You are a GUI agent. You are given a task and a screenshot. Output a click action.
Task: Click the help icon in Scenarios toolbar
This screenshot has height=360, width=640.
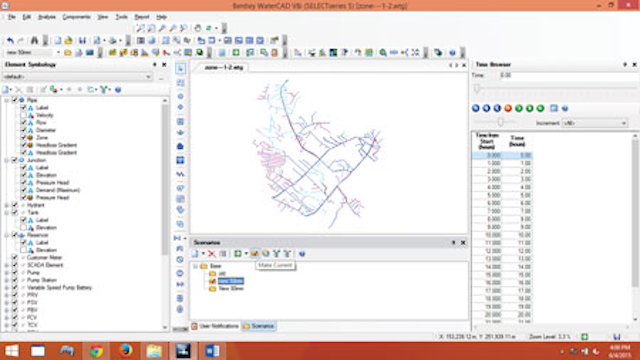pyautogui.click(x=302, y=254)
